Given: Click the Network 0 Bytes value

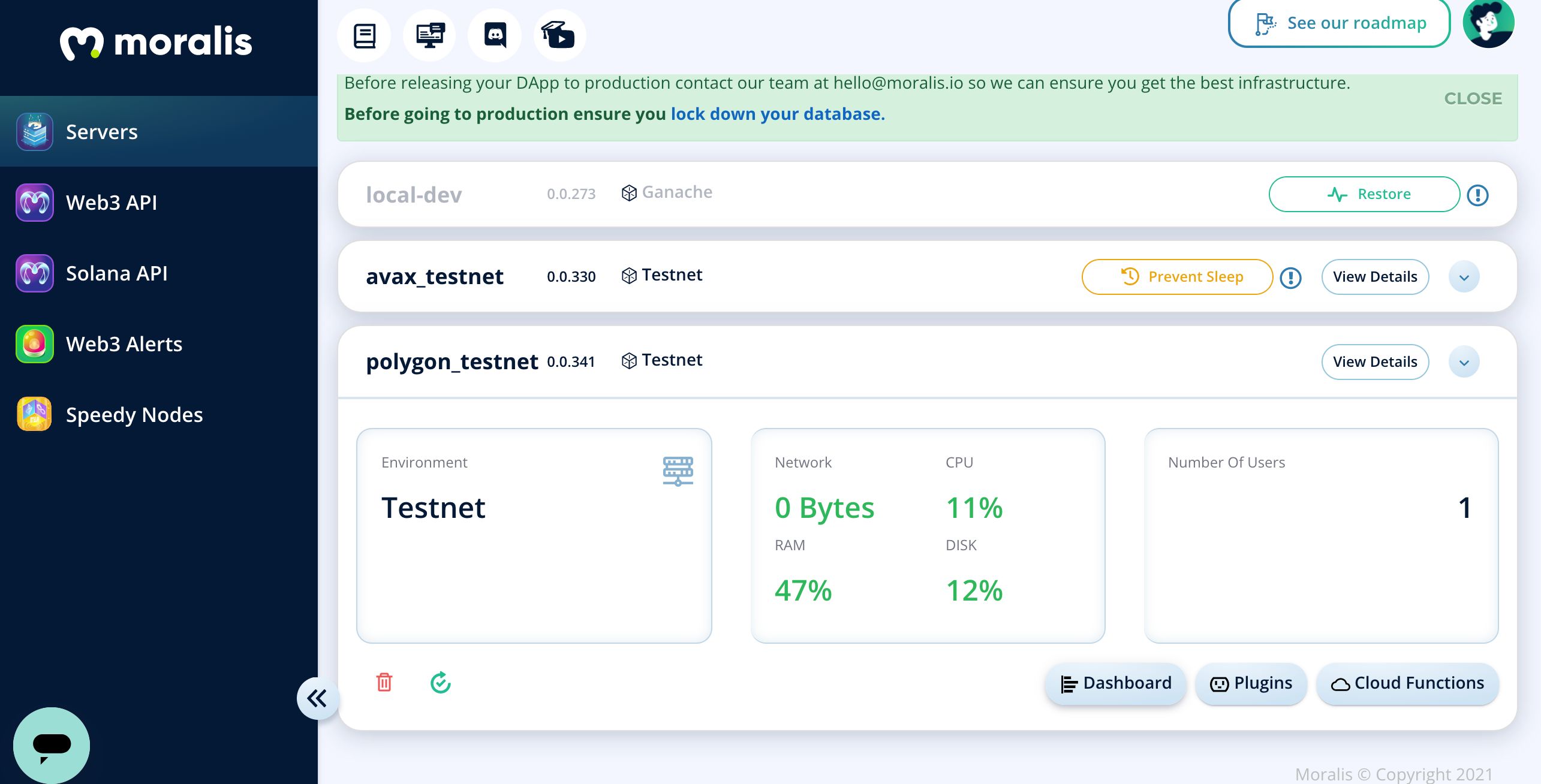Looking at the screenshot, I should coord(824,508).
